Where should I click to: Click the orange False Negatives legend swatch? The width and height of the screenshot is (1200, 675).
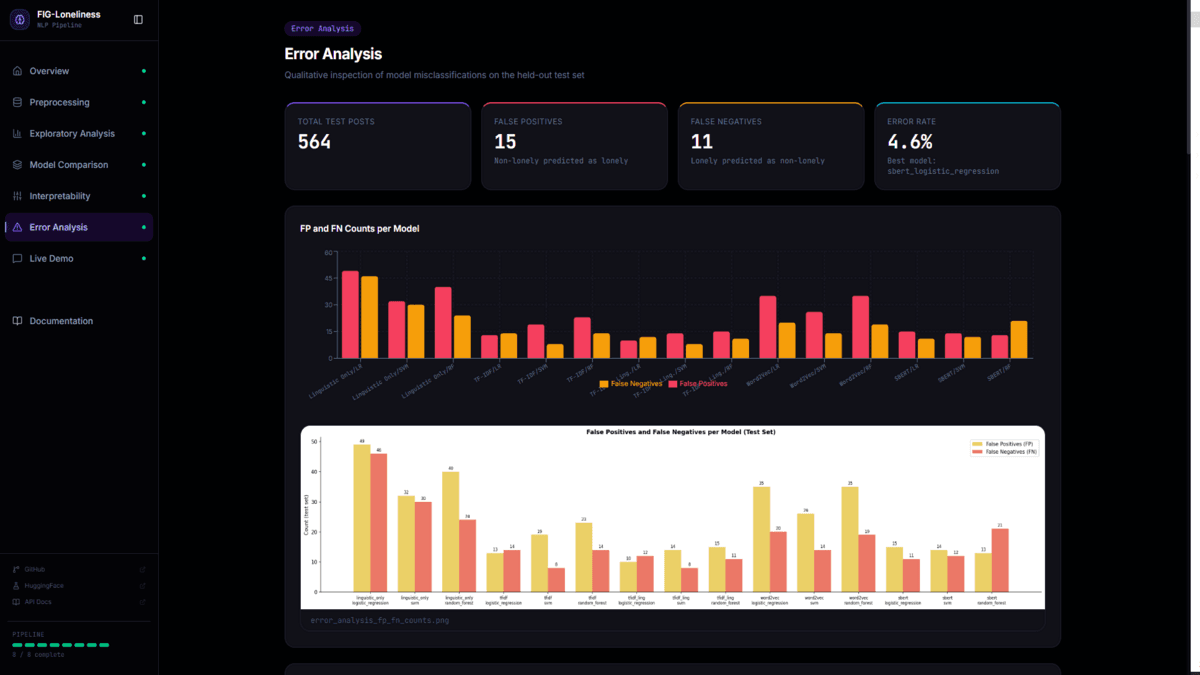(604, 384)
